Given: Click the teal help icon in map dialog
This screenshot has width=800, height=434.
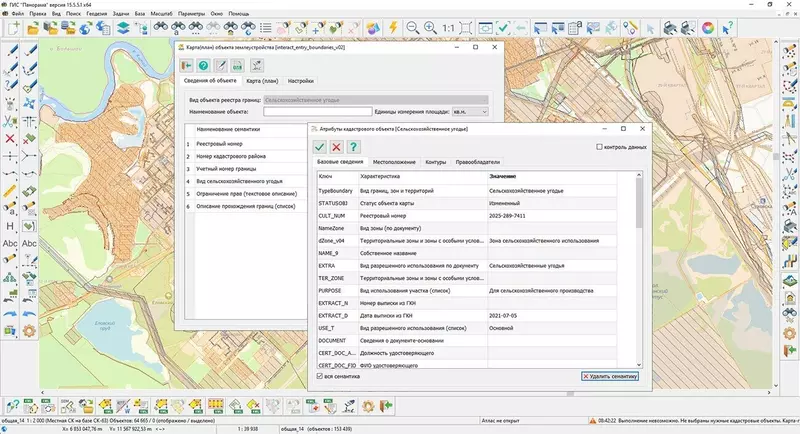Looking at the screenshot, I should [x=204, y=65].
